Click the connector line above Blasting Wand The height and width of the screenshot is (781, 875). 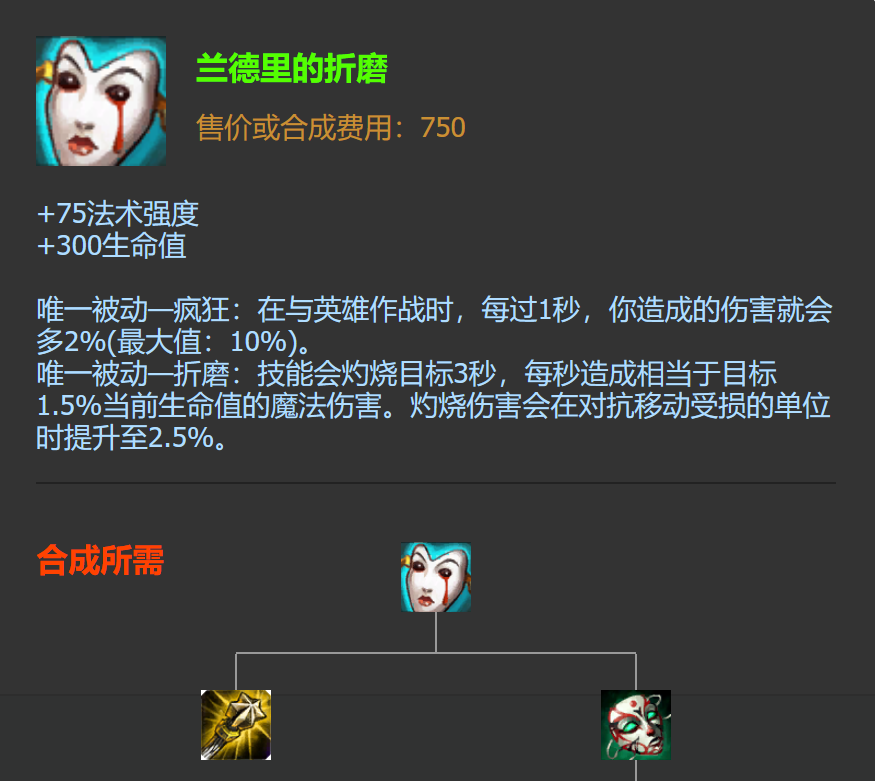click(236, 672)
